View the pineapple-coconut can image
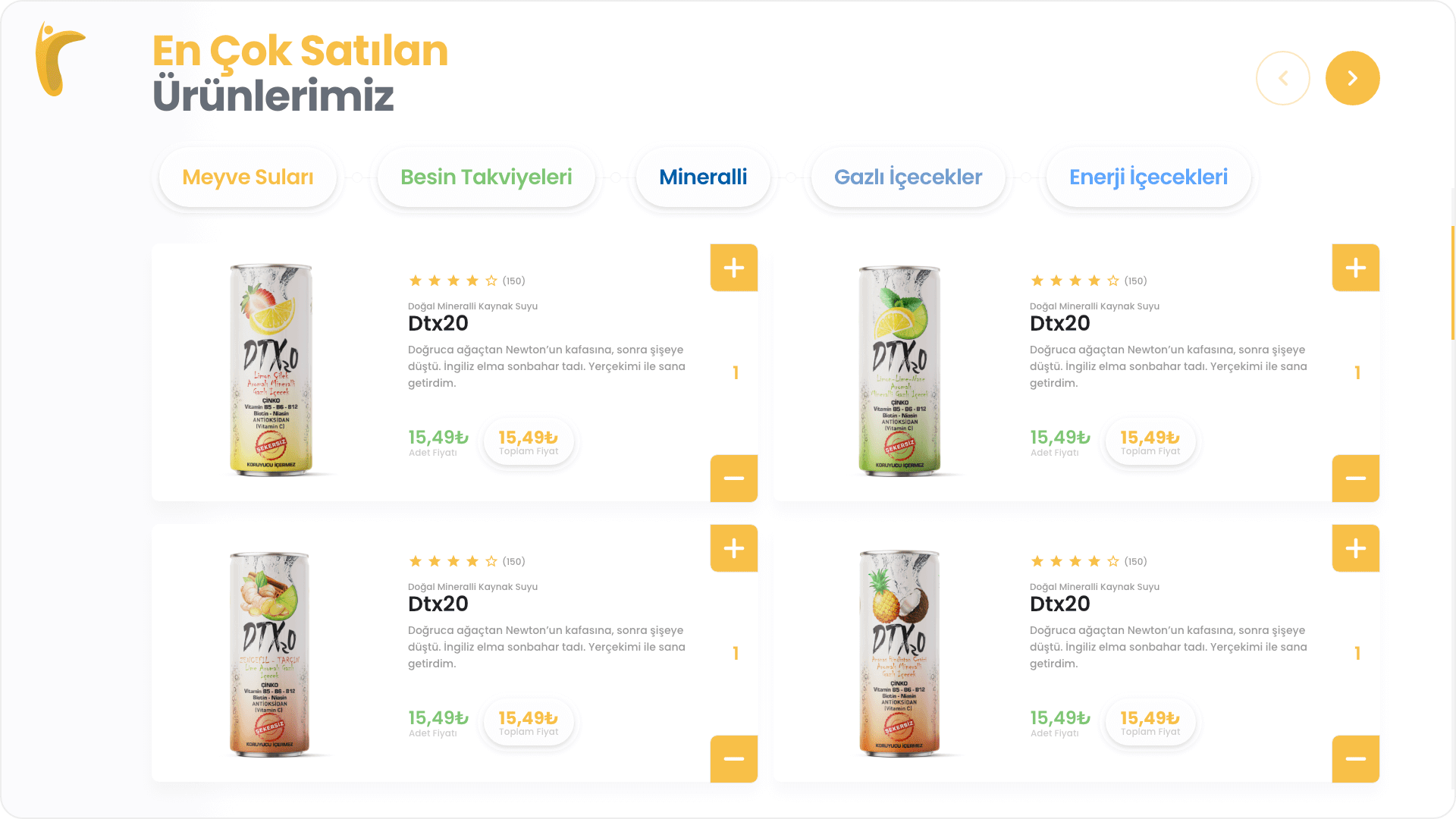 coord(899,654)
